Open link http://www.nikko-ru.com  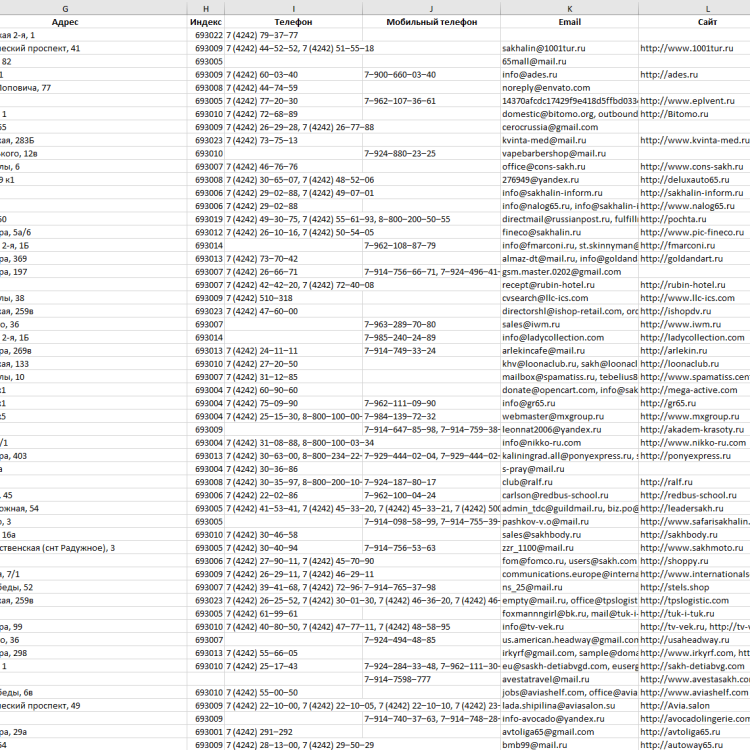[x=693, y=443]
